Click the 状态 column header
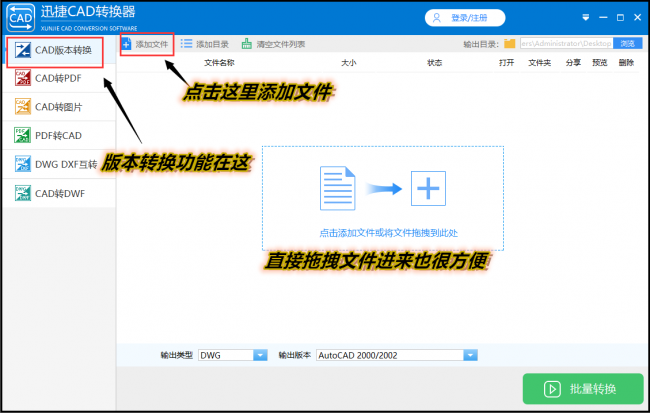 (x=434, y=63)
